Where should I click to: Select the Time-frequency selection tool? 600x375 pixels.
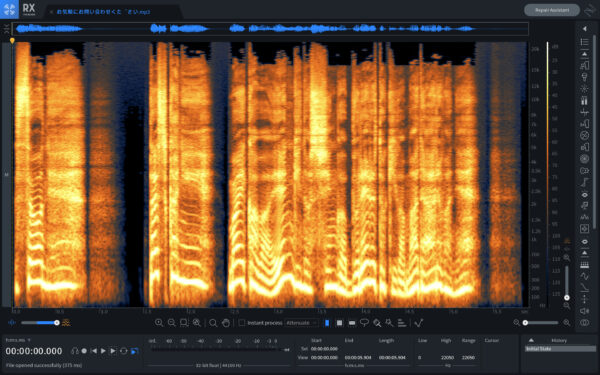point(339,323)
